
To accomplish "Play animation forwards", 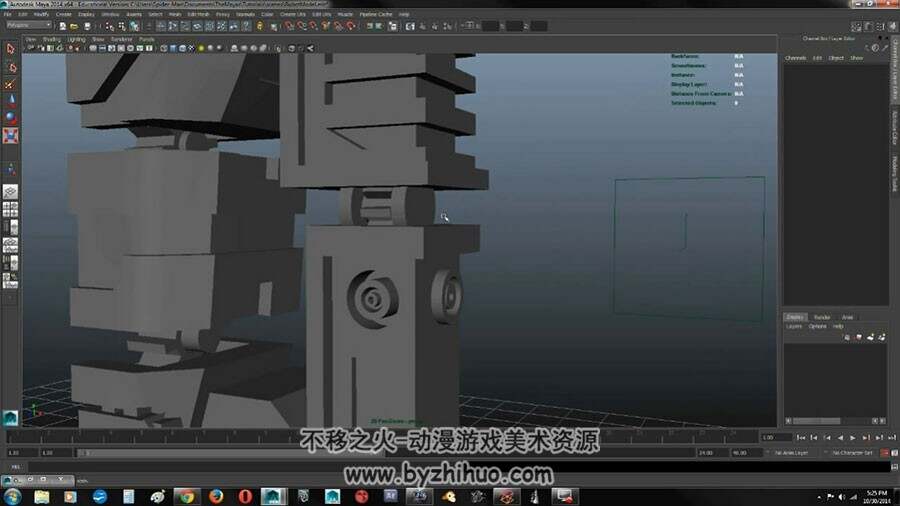I will point(853,438).
